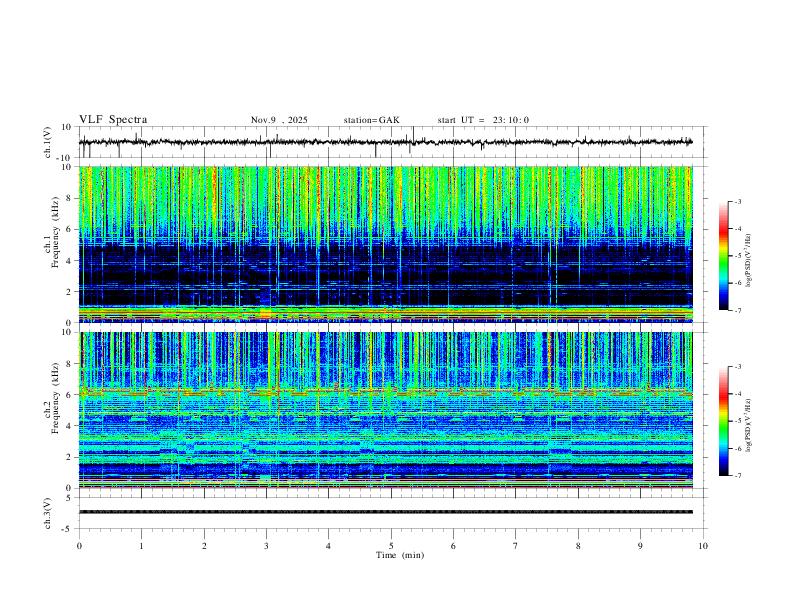Viewport: 792px width, 612px height.
Task: Click the ch.1 spectrogram panel
Action: pyautogui.click(x=386, y=244)
